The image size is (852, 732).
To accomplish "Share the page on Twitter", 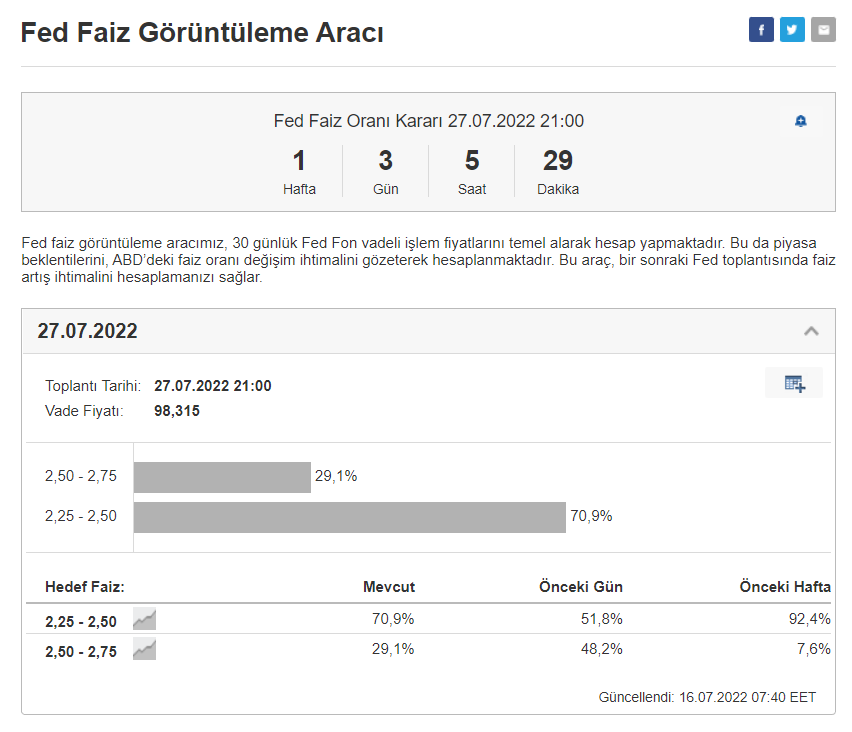I will [x=792, y=30].
